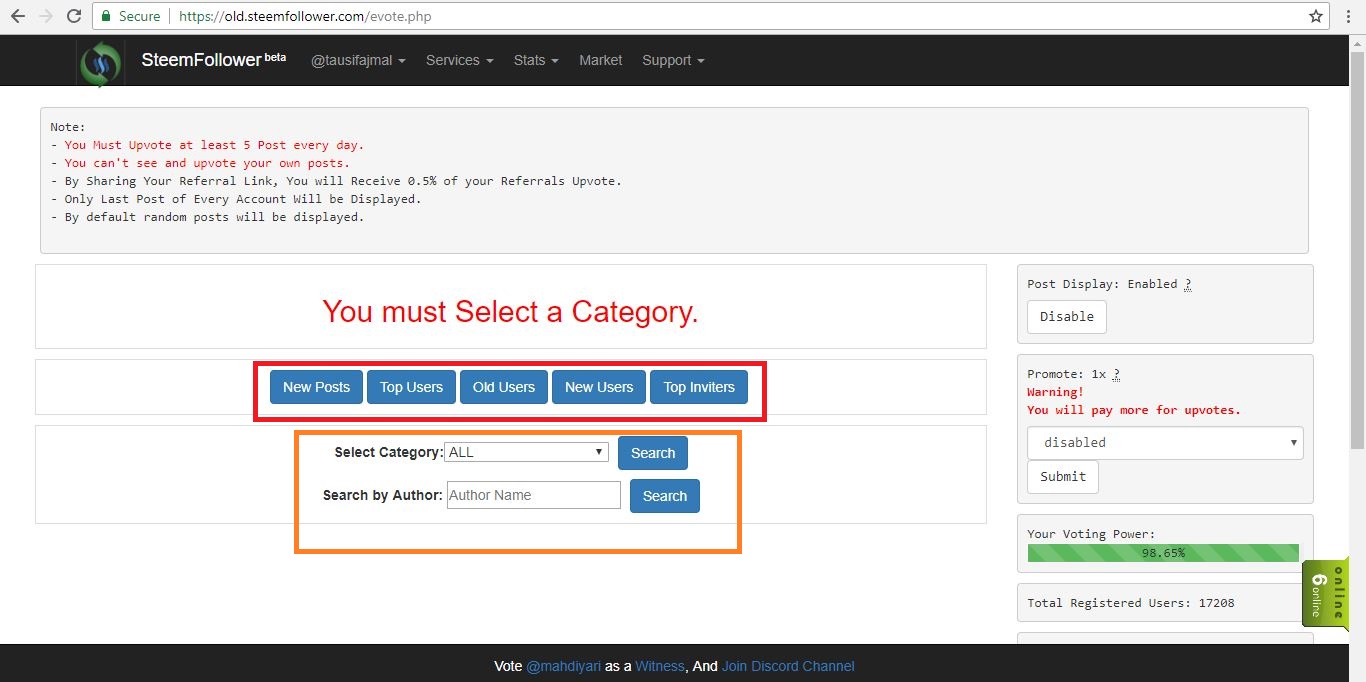Screen dimensions: 1366x682
Task: Click 'By Sharing Your Referral Link' note line
Action: pyautogui.click(x=343, y=181)
